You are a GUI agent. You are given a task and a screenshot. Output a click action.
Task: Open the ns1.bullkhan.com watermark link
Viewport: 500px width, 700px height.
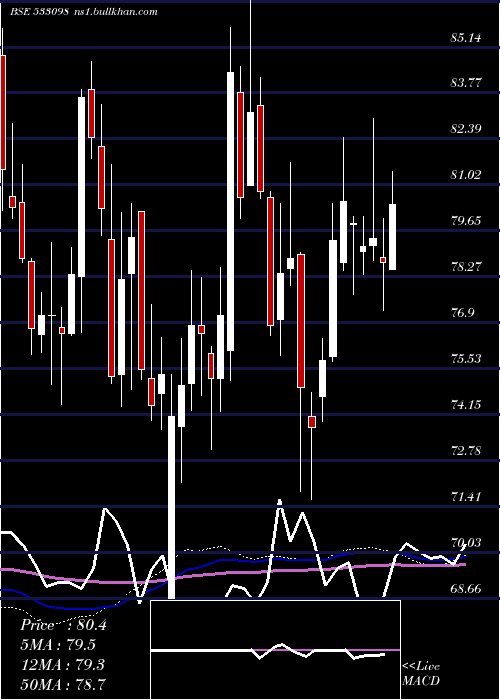pos(114,12)
